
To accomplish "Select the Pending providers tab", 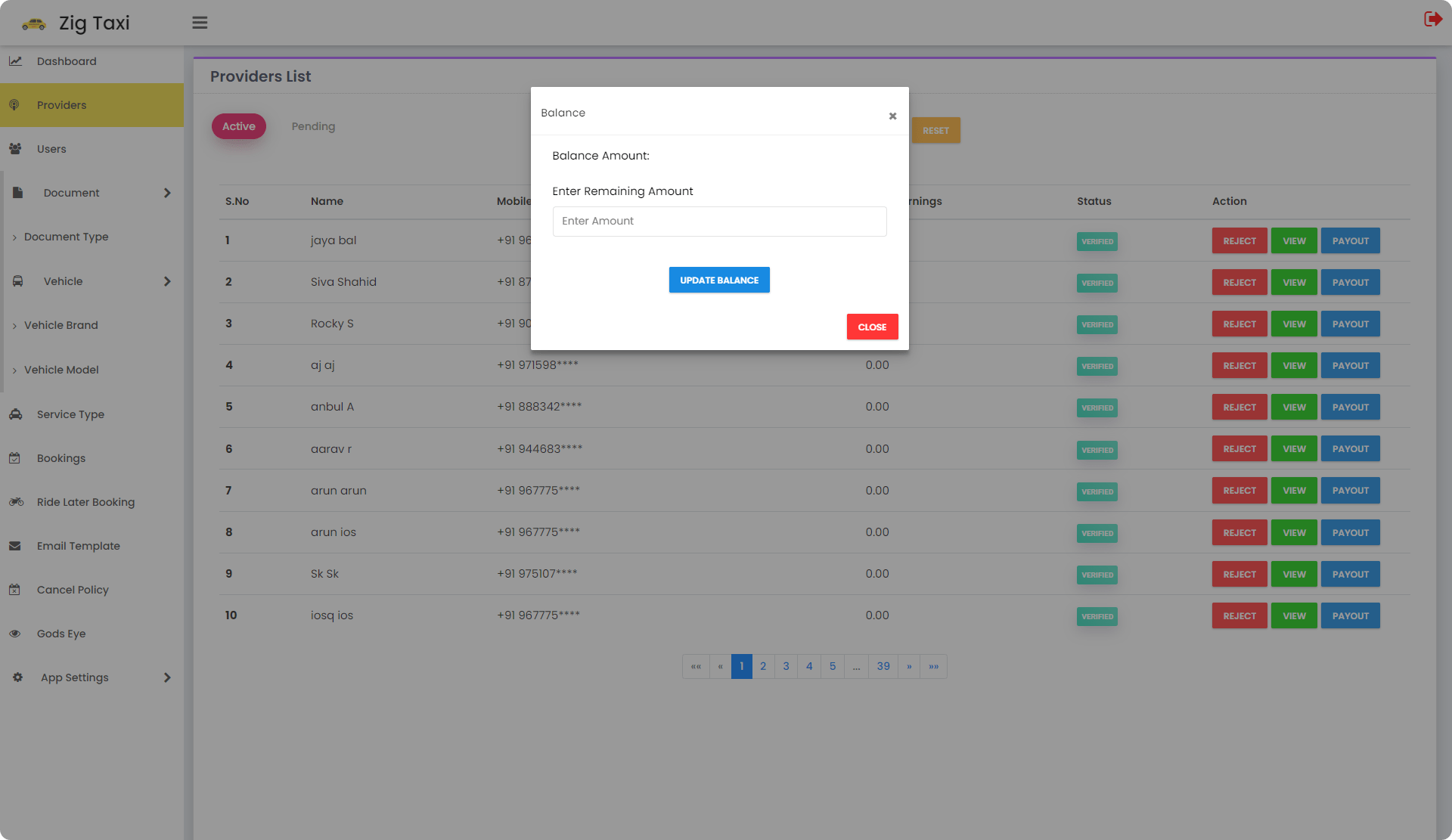I will click(313, 126).
